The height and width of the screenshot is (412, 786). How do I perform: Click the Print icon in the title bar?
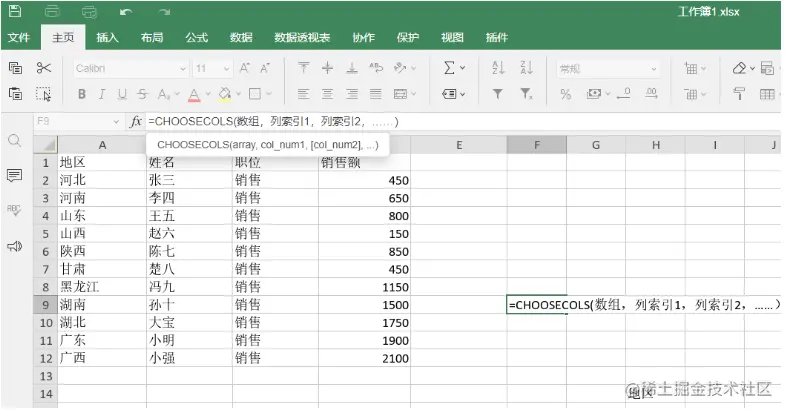click(x=52, y=11)
